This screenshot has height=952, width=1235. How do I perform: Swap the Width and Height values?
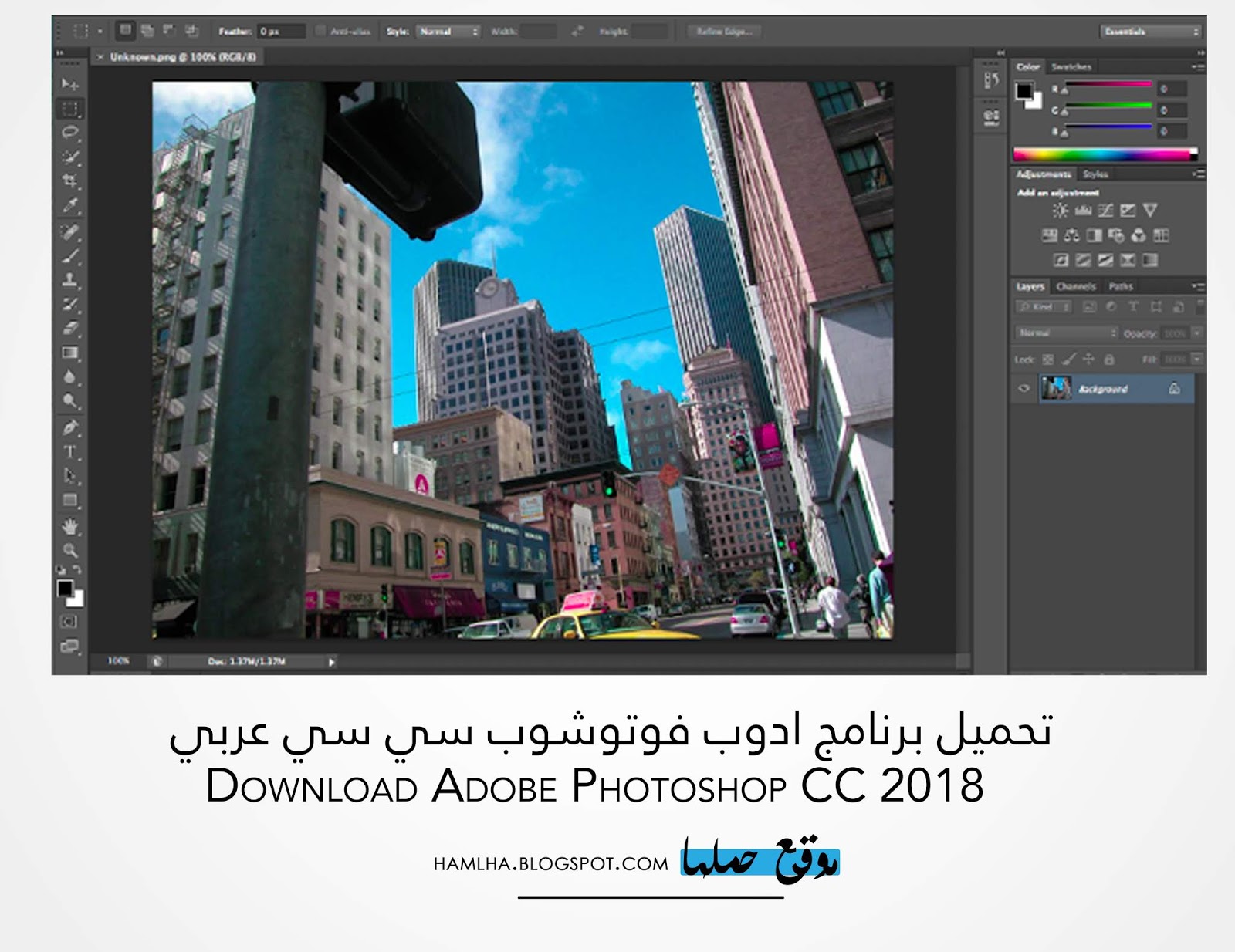click(577, 32)
